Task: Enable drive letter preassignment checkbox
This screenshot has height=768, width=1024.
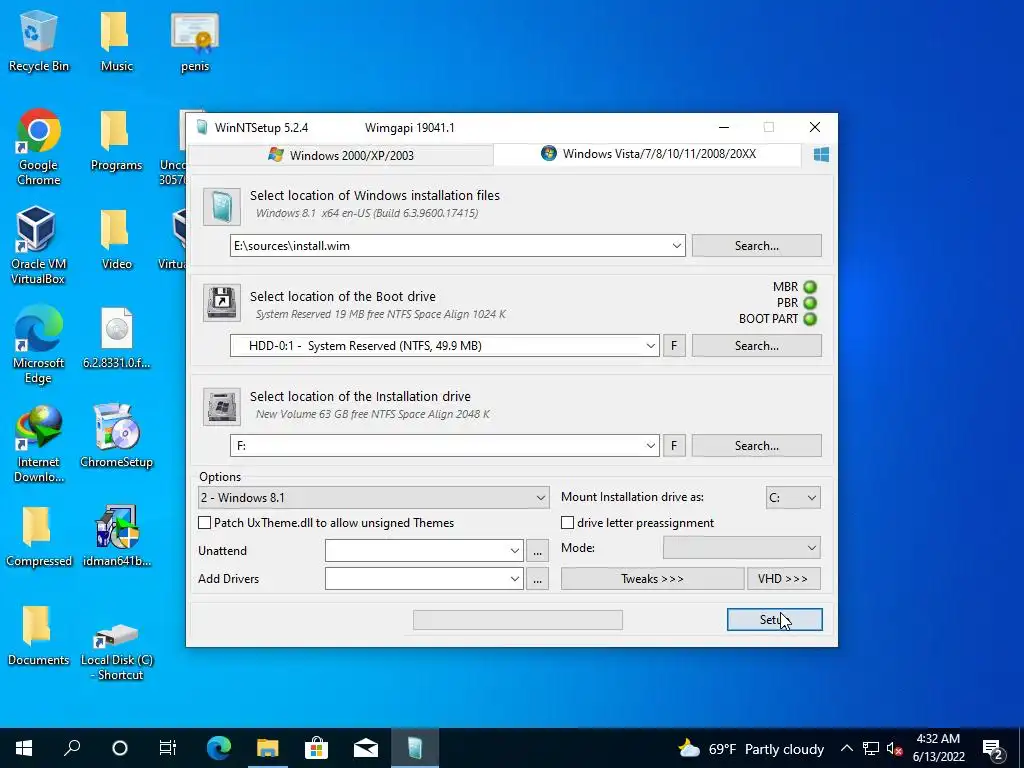Action: [568, 522]
